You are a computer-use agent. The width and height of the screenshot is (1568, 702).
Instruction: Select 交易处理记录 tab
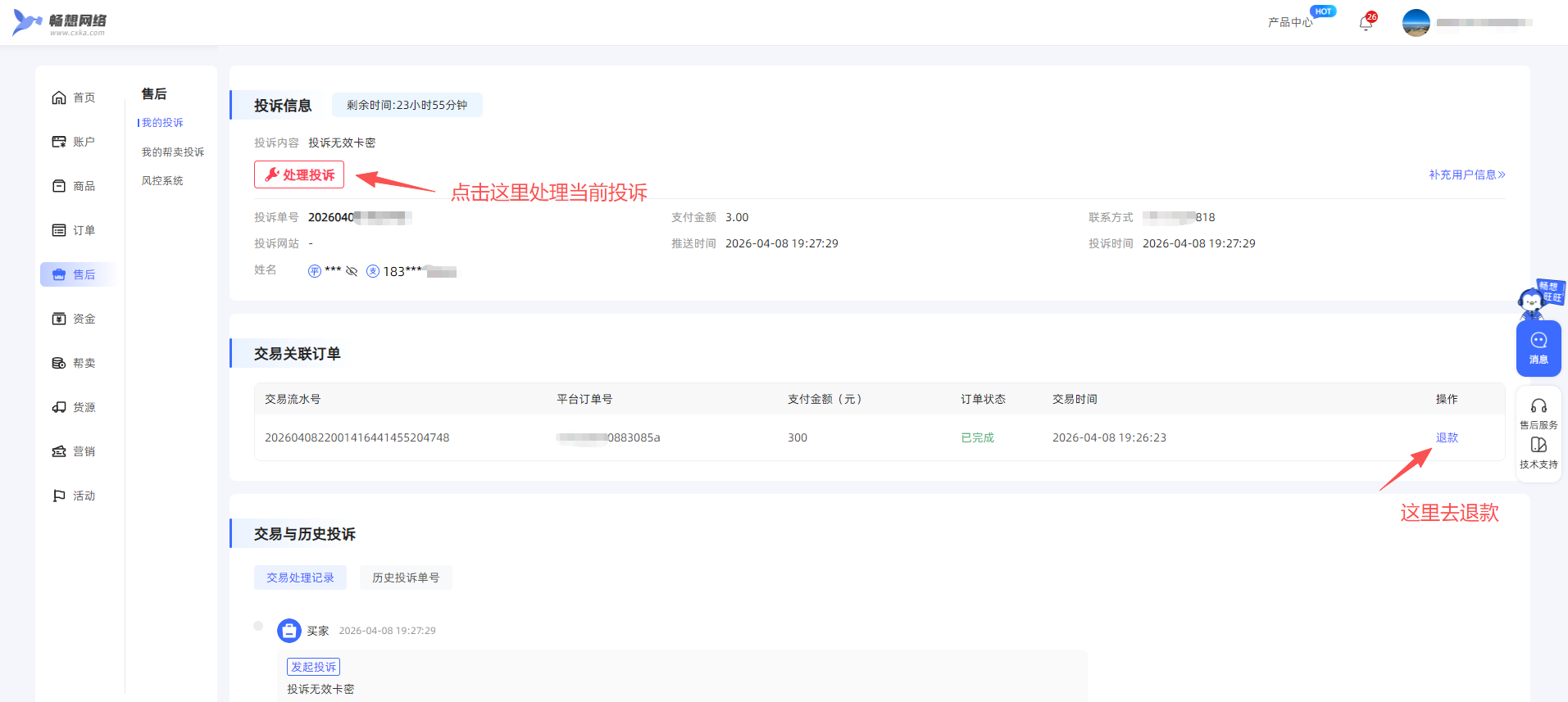pyautogui.click(x=300, y=577)
